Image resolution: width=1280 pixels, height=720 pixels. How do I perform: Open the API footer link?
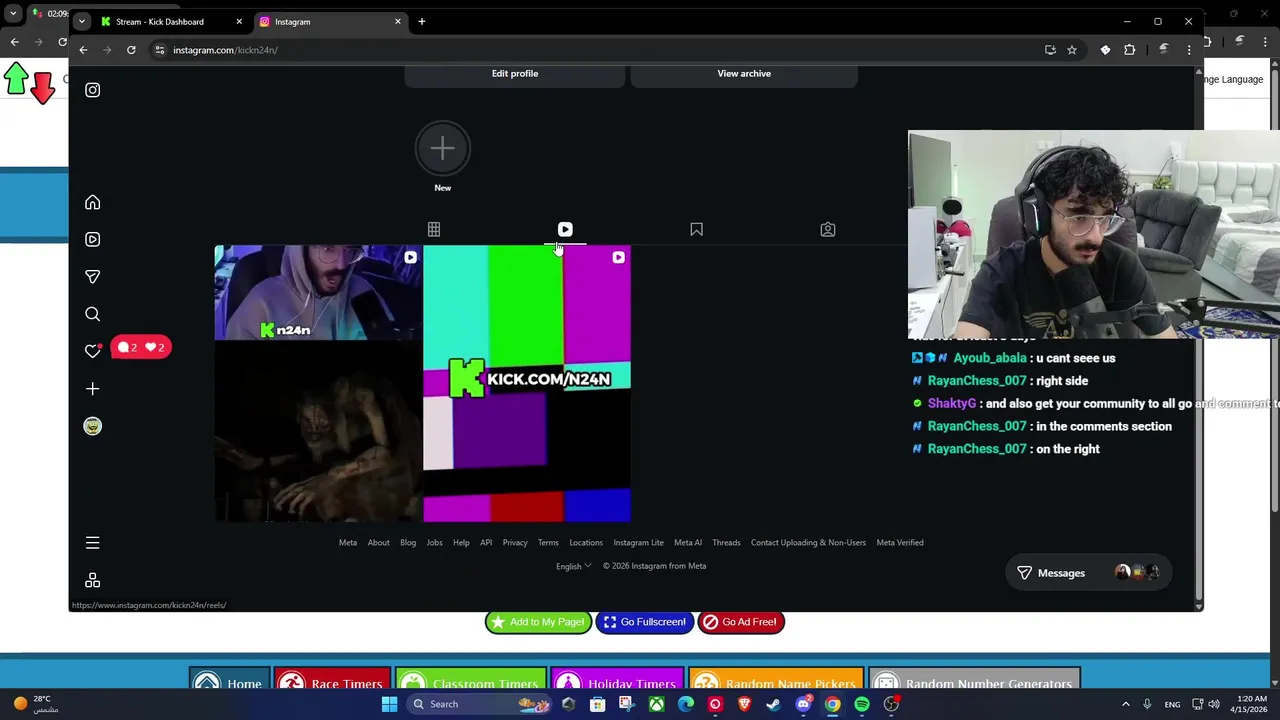point(486,543)
